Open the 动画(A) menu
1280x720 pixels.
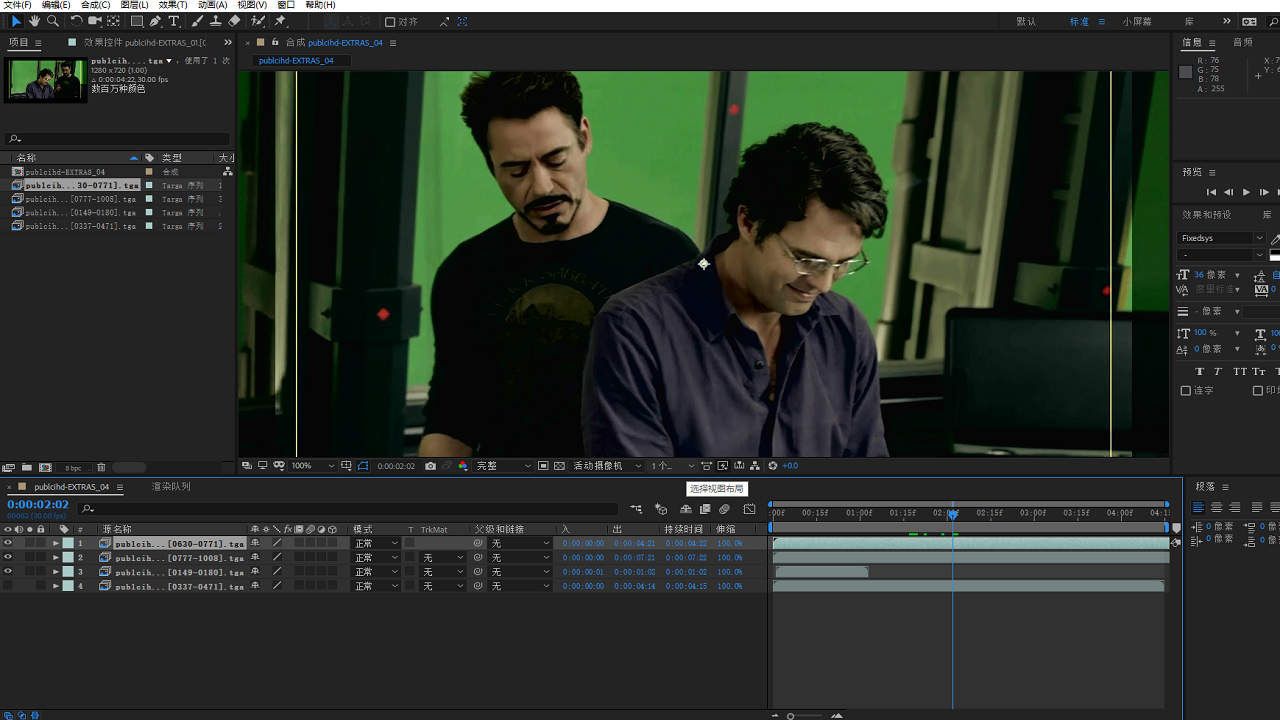point(212,5)
